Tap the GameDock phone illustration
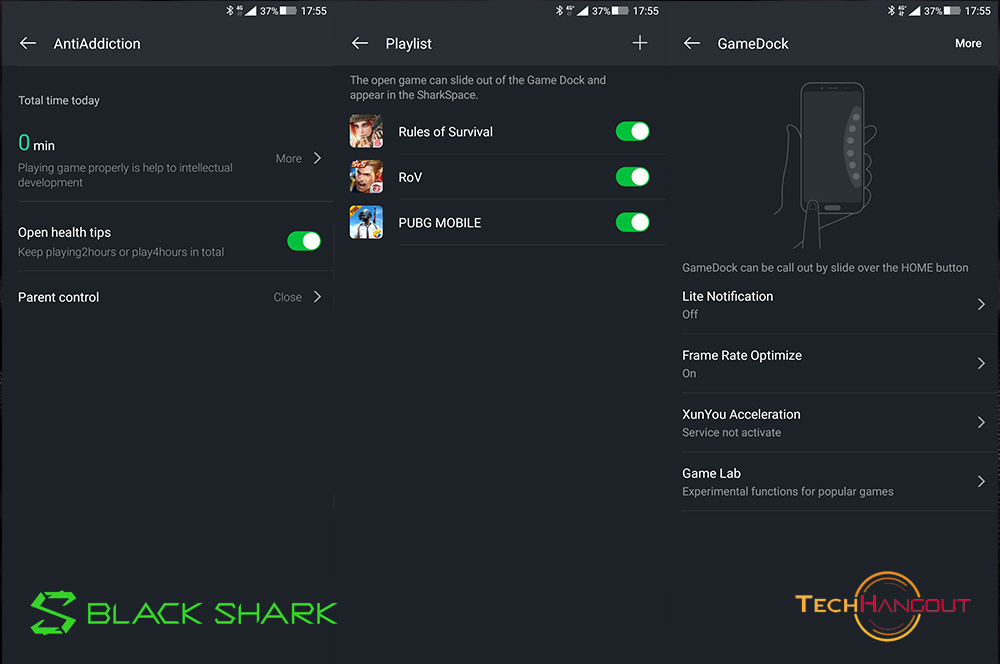Image resolution: width=1000 pixels, height=664 pixels. click(825, 165)
